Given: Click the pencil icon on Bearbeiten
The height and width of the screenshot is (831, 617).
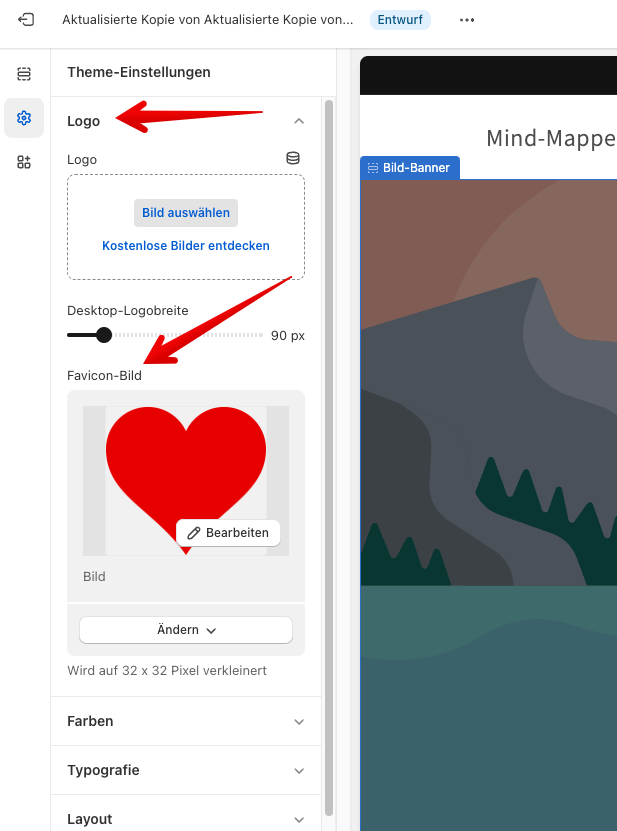Looking at the screenshot, I should coord(194,533).
